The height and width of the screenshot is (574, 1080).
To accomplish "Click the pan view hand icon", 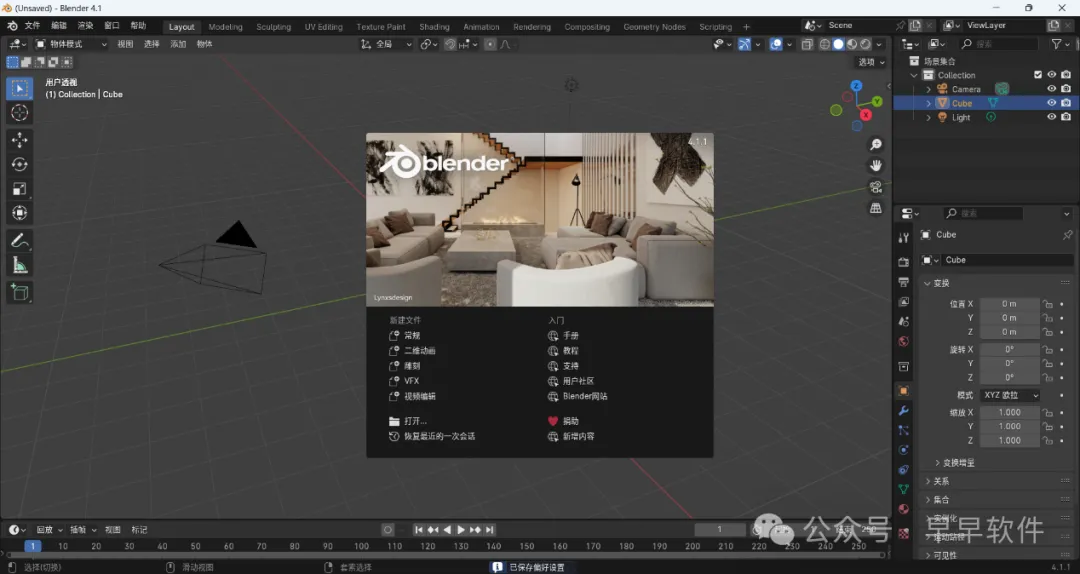I will click(x=875, y=165).
